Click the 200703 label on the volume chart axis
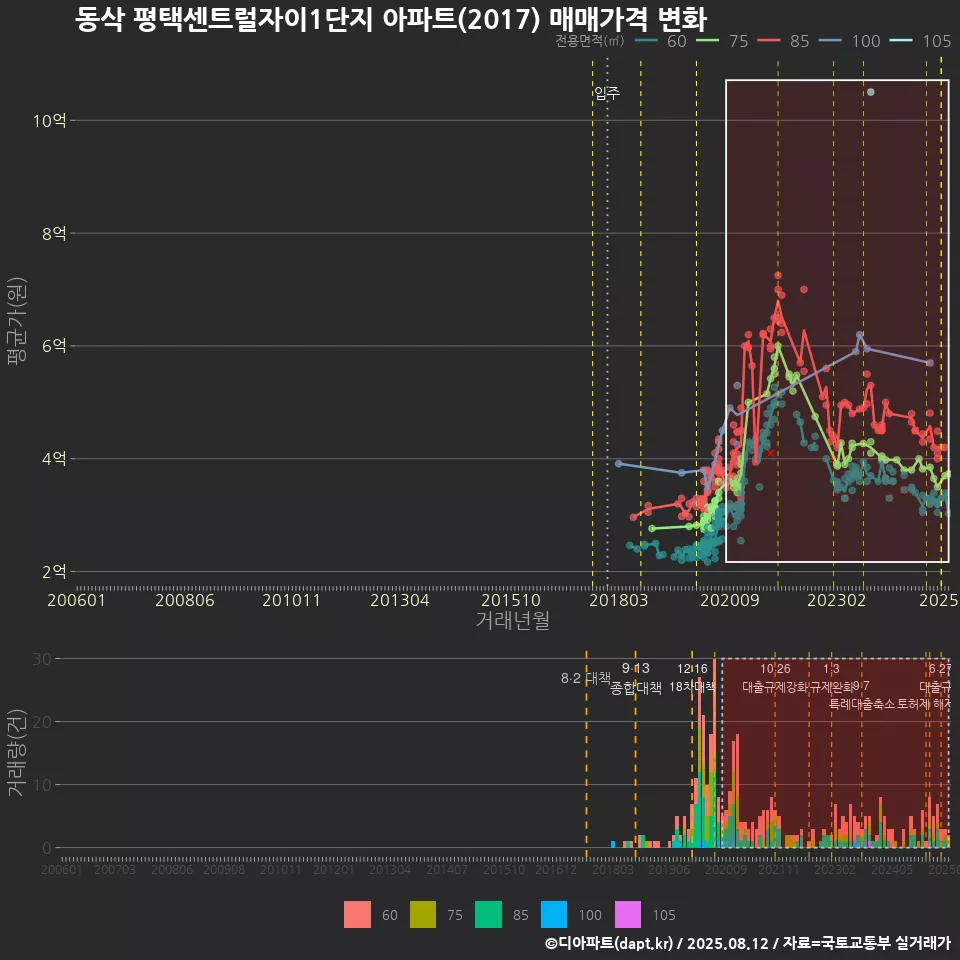 point(114,869)
